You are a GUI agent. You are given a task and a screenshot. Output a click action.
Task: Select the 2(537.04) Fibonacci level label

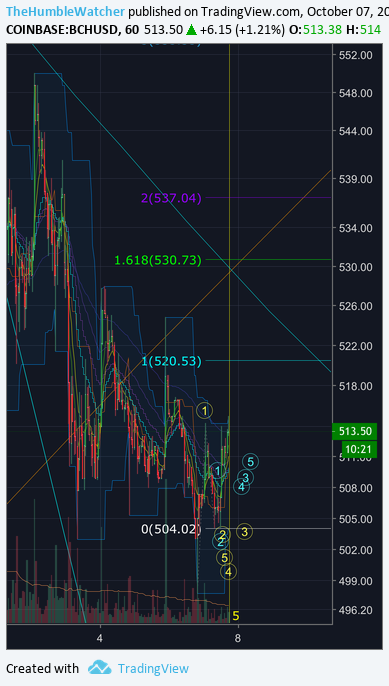click(171, 198)
